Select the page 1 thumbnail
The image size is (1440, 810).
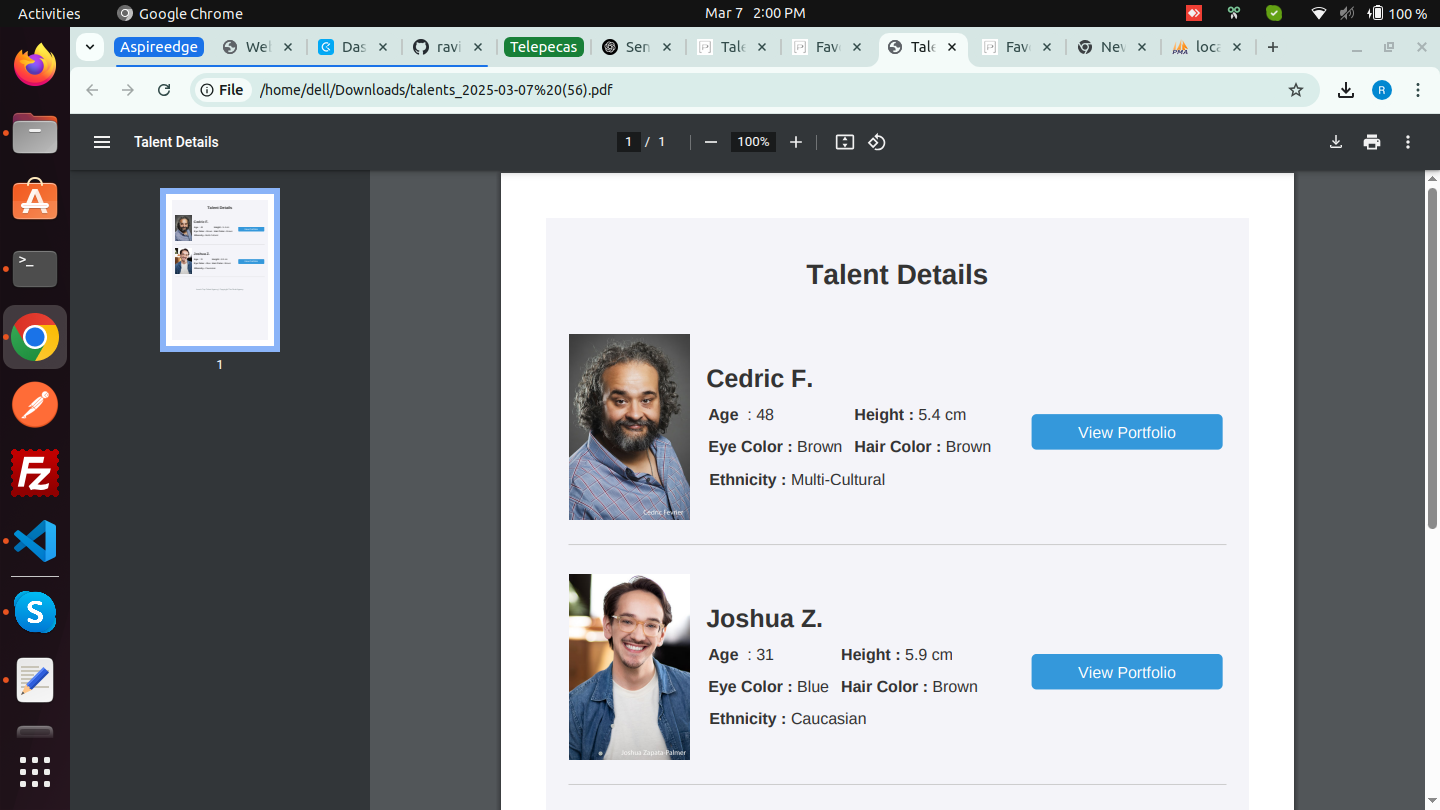[x=220, y=270]
